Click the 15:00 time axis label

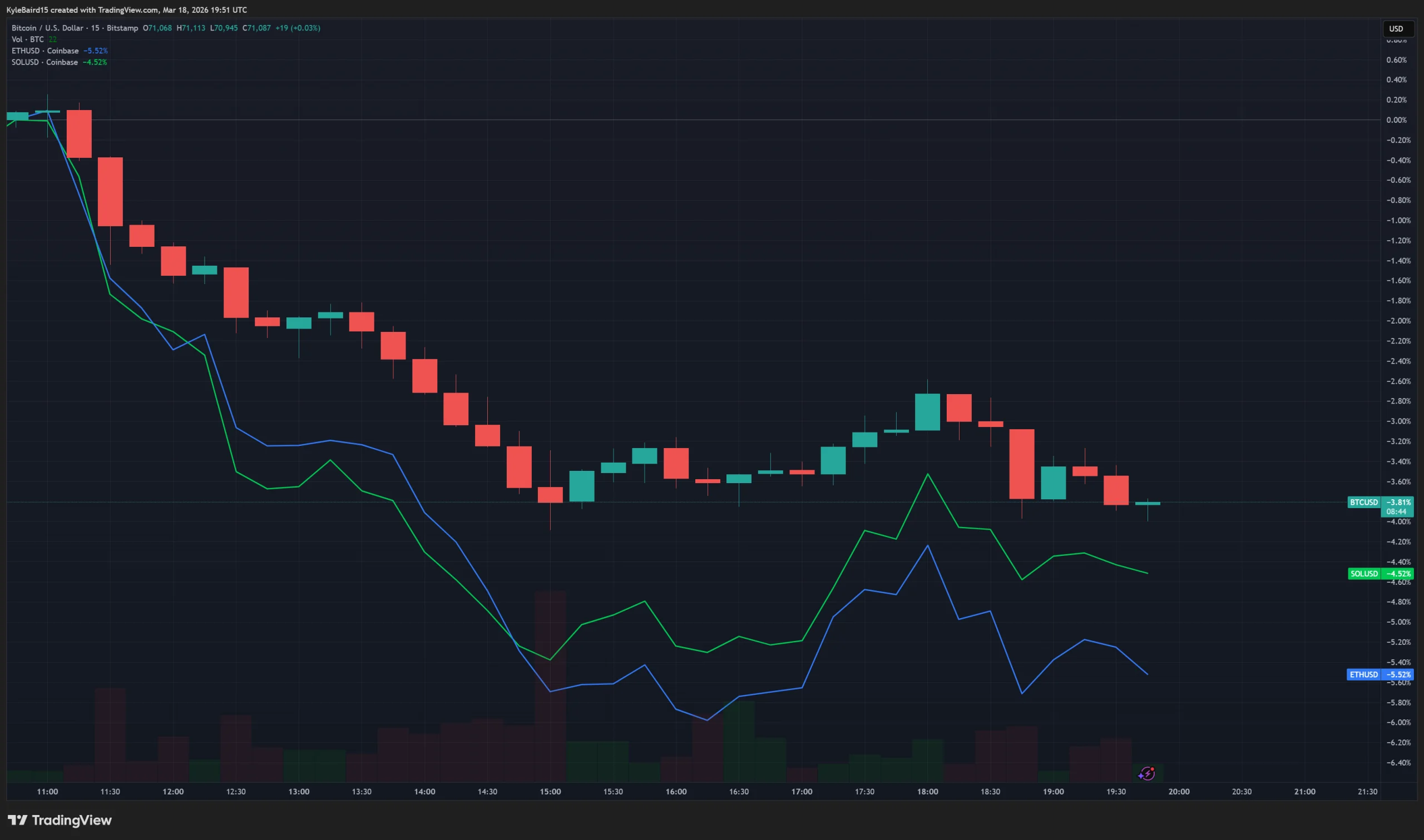(x=550, y=791)
